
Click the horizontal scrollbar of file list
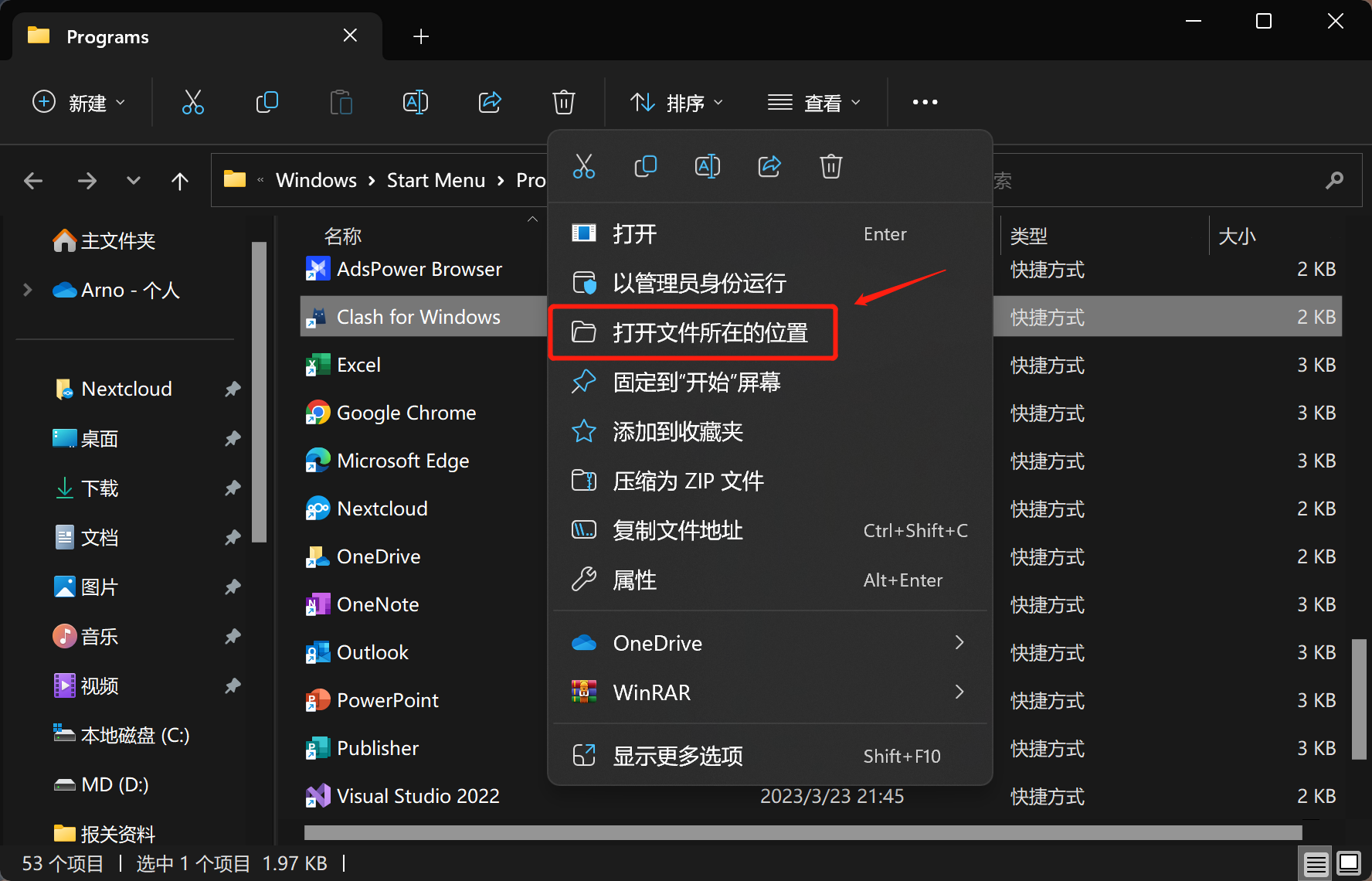pos(803,832)
